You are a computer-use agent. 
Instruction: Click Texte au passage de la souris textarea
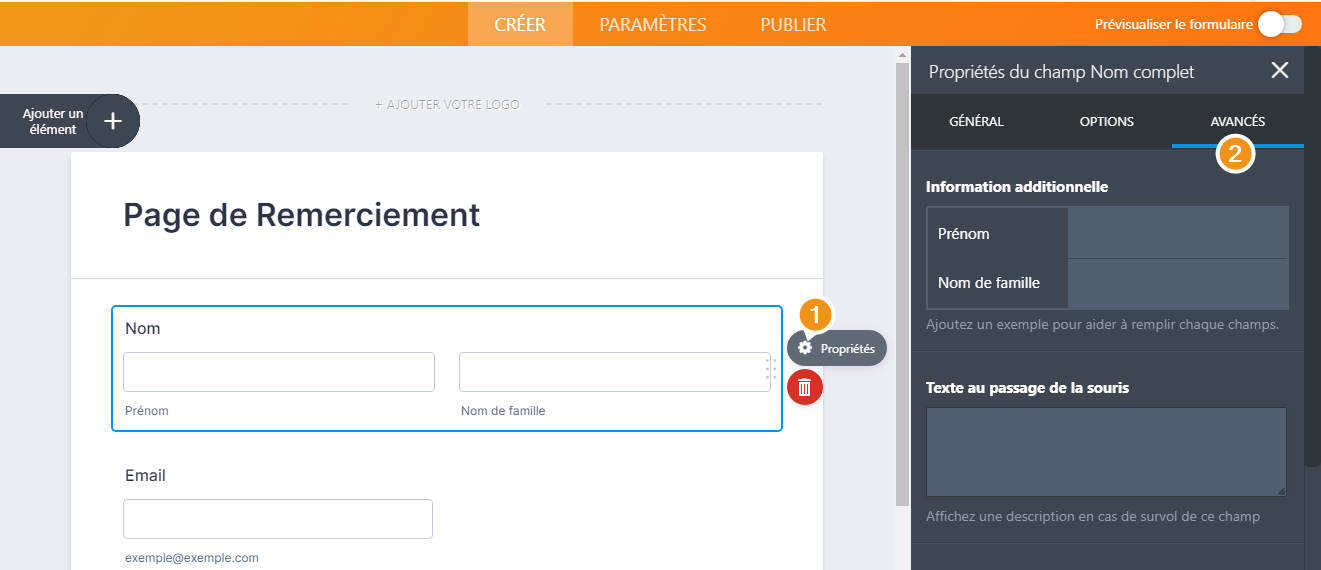(1106, 452)
